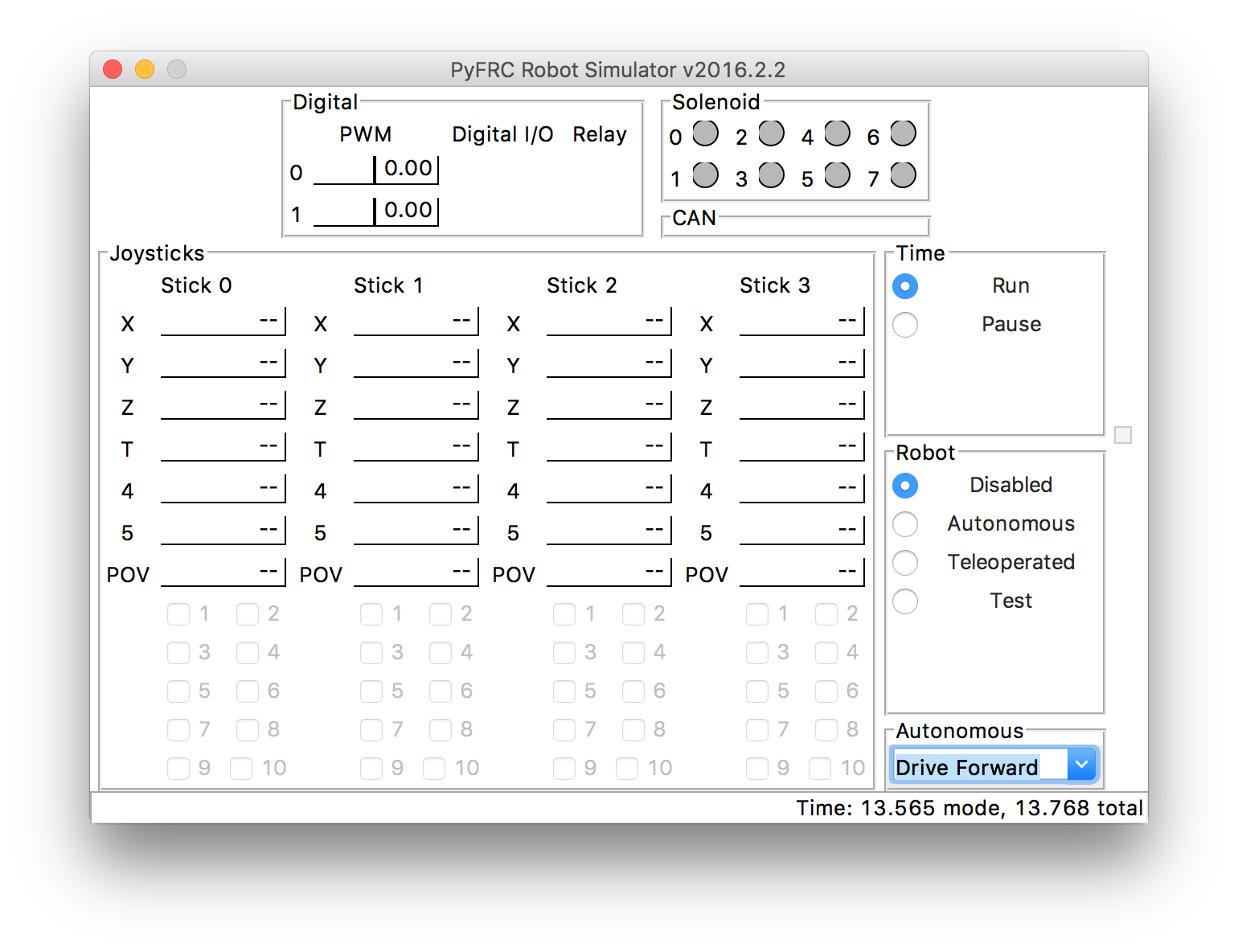Click small square checkbox beside Time panel
Image resolution: width=1238 pixels, height=952 pixels.
tap(1123, 435)
